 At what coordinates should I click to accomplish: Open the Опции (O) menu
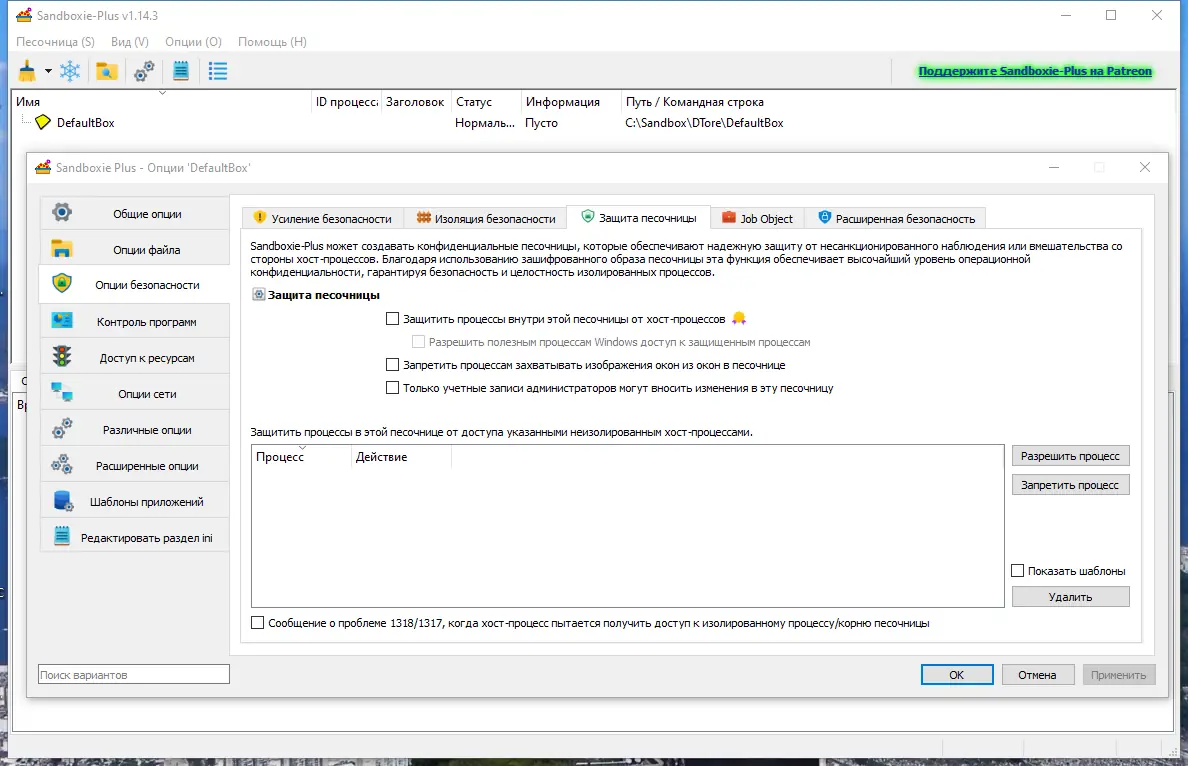coord(193,42)
